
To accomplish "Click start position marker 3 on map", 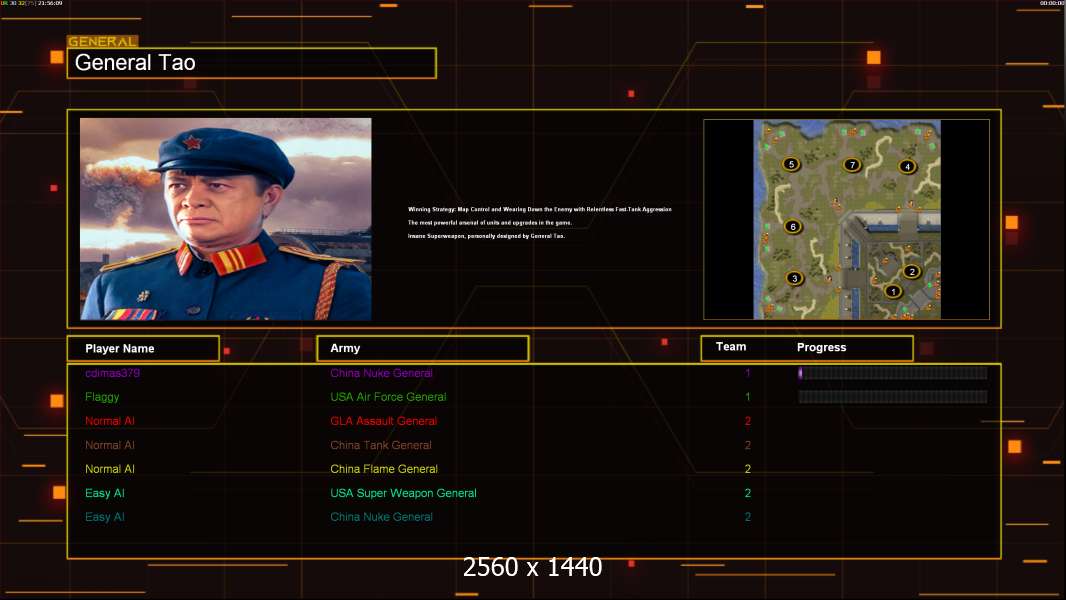I will coord(794,278).
